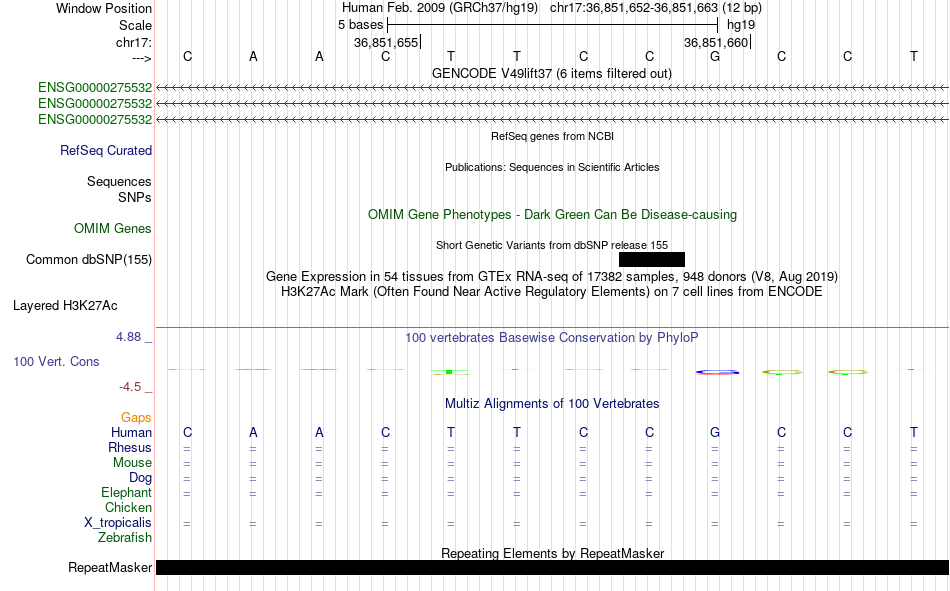Viewport: 950px width, 591px height.
Task: Click the chr17:36,851,652-36,851,663 (12 bp) range text
Action: click(656, 8)
